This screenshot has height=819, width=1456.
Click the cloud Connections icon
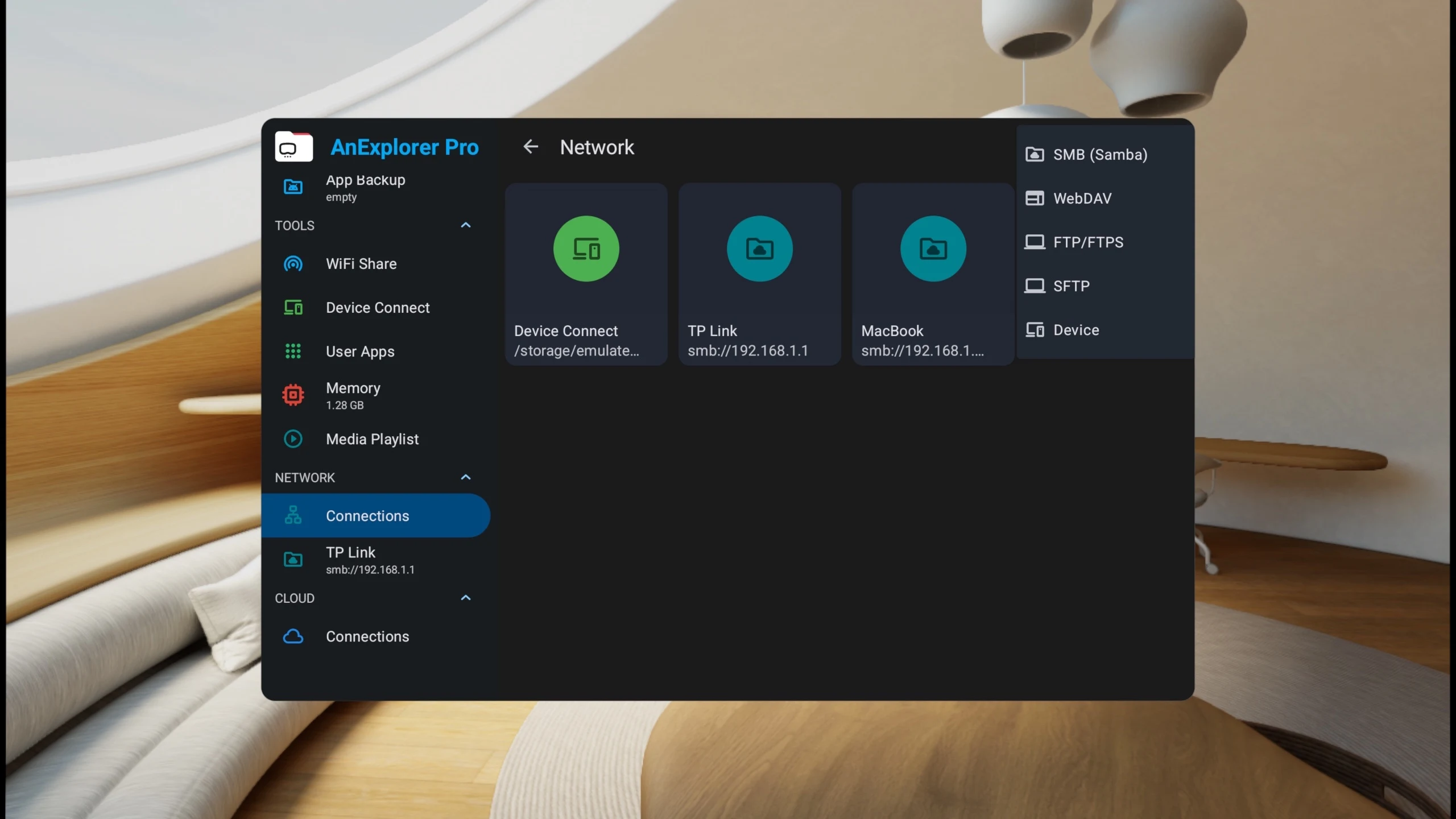(293, 636)
